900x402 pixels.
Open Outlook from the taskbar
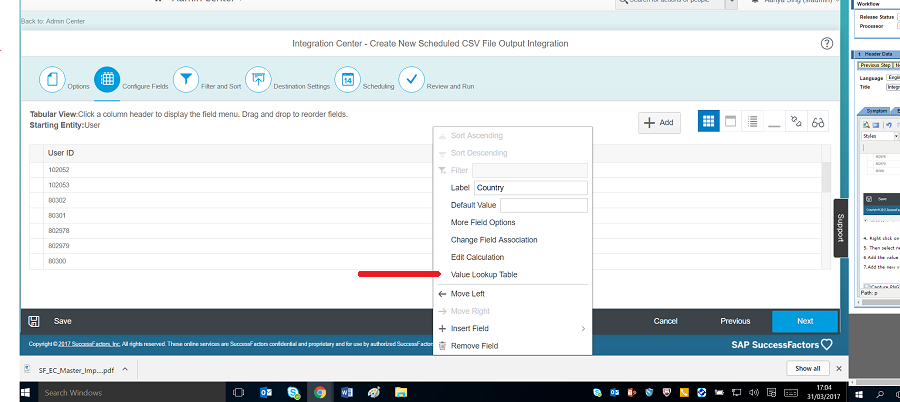point(266,393)
